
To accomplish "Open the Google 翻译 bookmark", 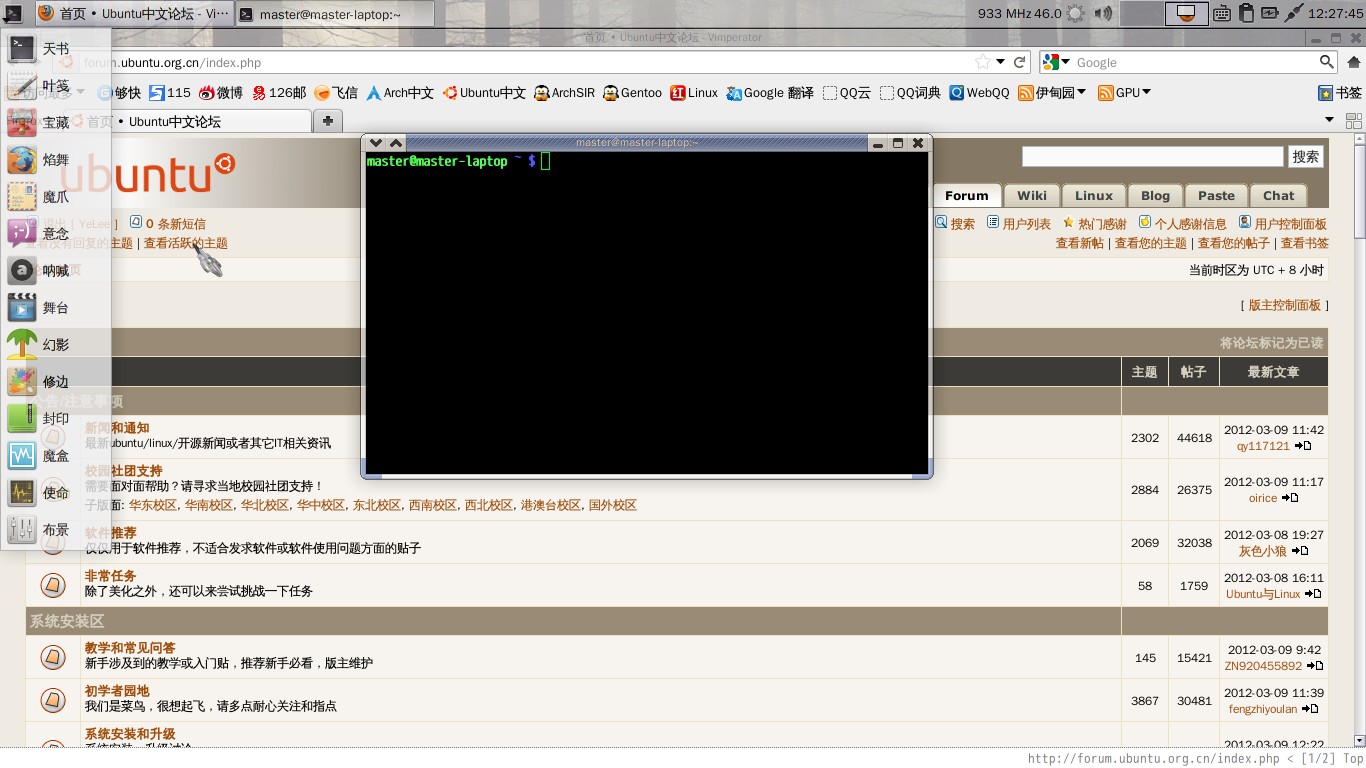I will tap(770, 92).
